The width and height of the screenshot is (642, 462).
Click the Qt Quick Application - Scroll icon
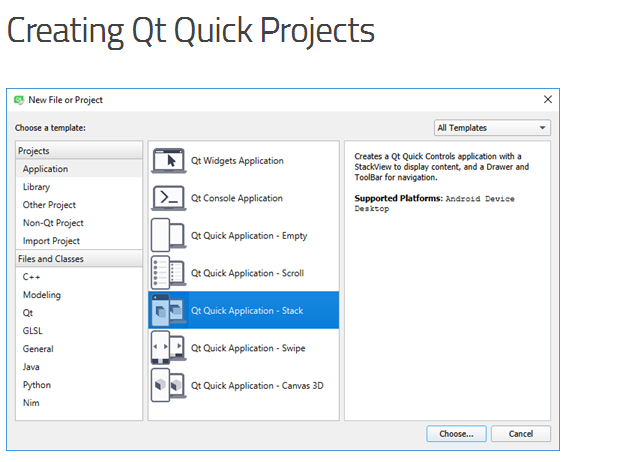169,273
